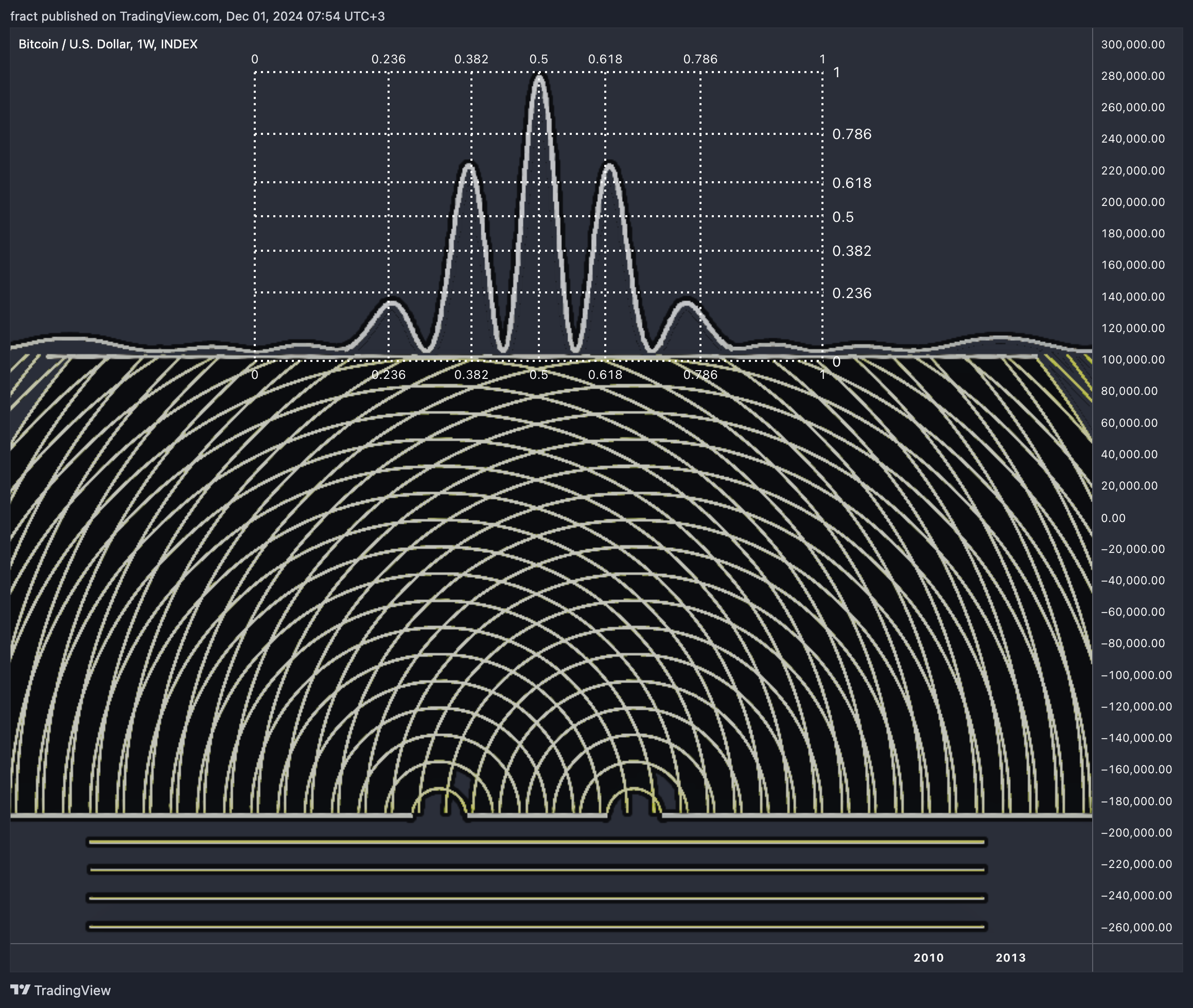1193x1008 pixels.
Task: Click the 160,000.00 positive price axis label
Action: tap(1133, 265)
